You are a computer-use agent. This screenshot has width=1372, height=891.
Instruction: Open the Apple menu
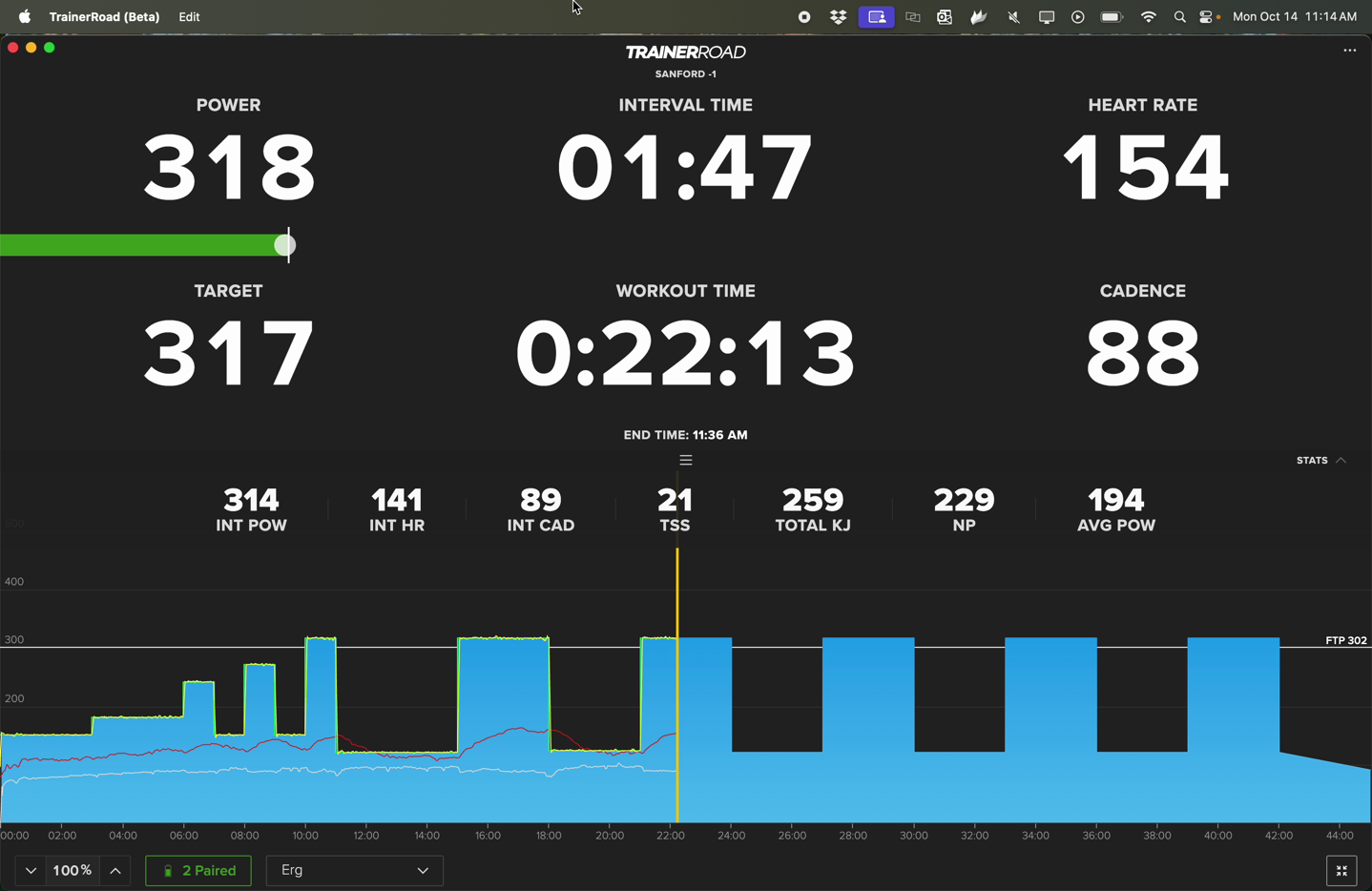[25, 16]
